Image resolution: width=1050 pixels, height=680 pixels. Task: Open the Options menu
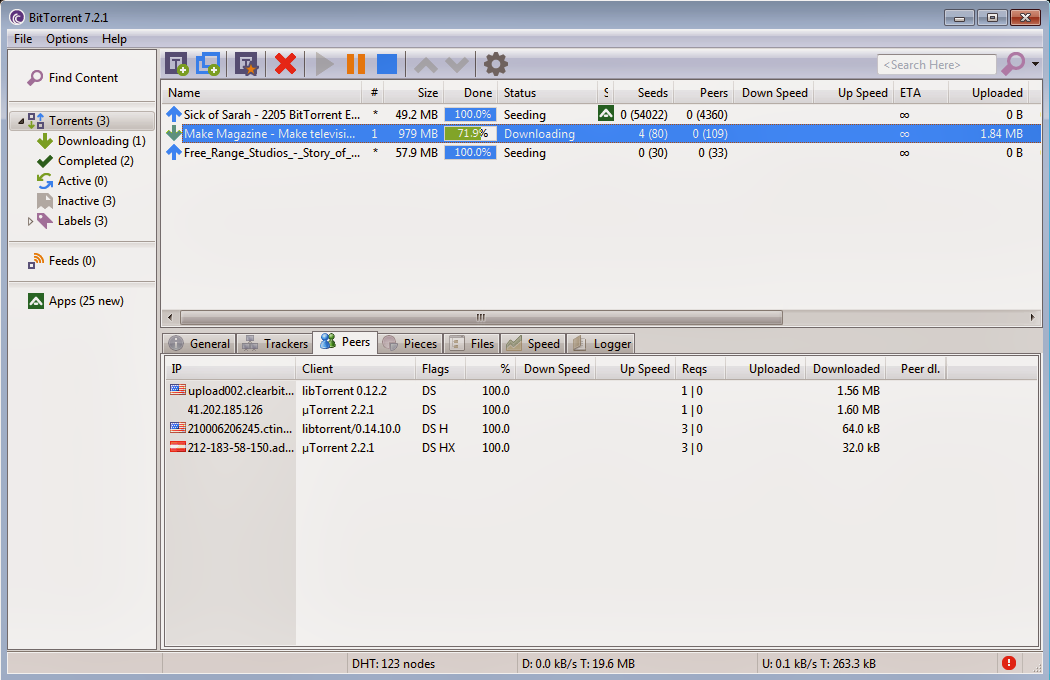pos(67,39)
